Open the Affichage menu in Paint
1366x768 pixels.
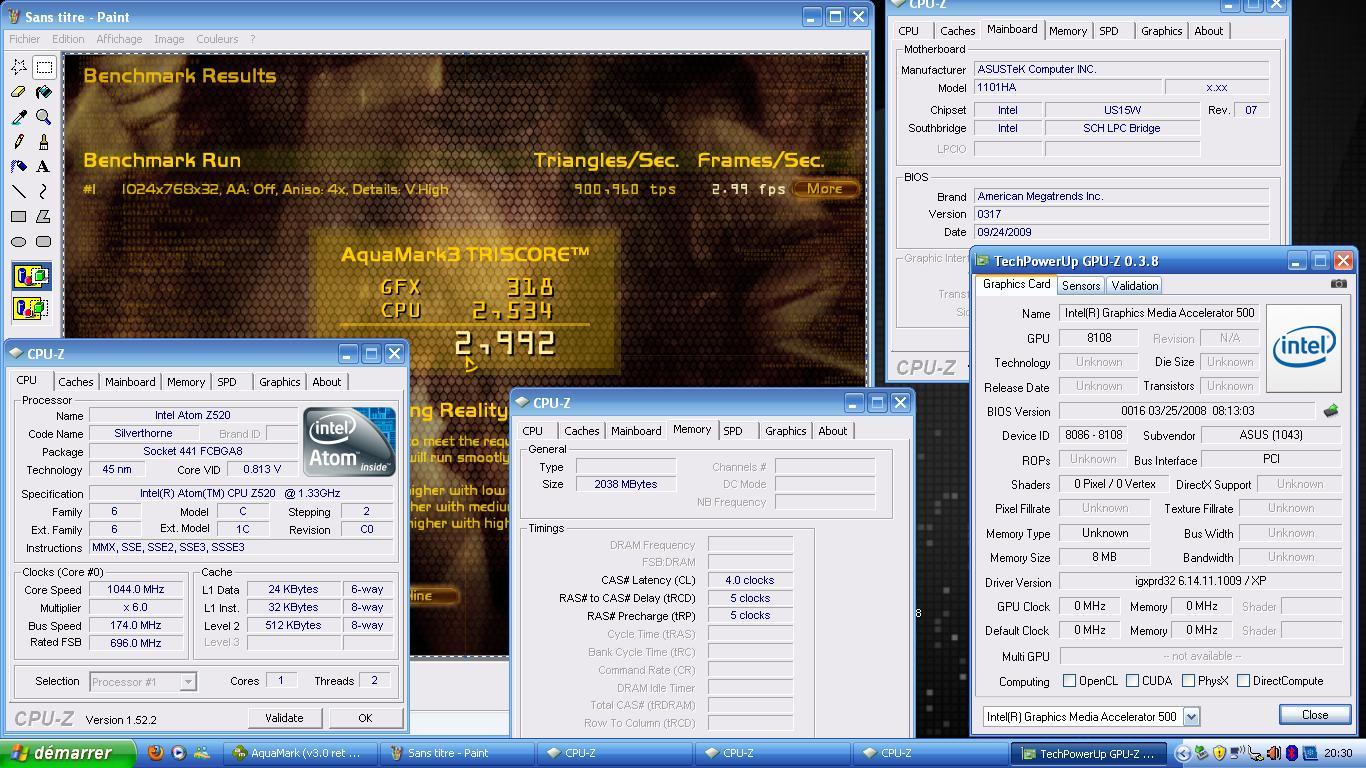pyautogui.click(x=119, y=39)
